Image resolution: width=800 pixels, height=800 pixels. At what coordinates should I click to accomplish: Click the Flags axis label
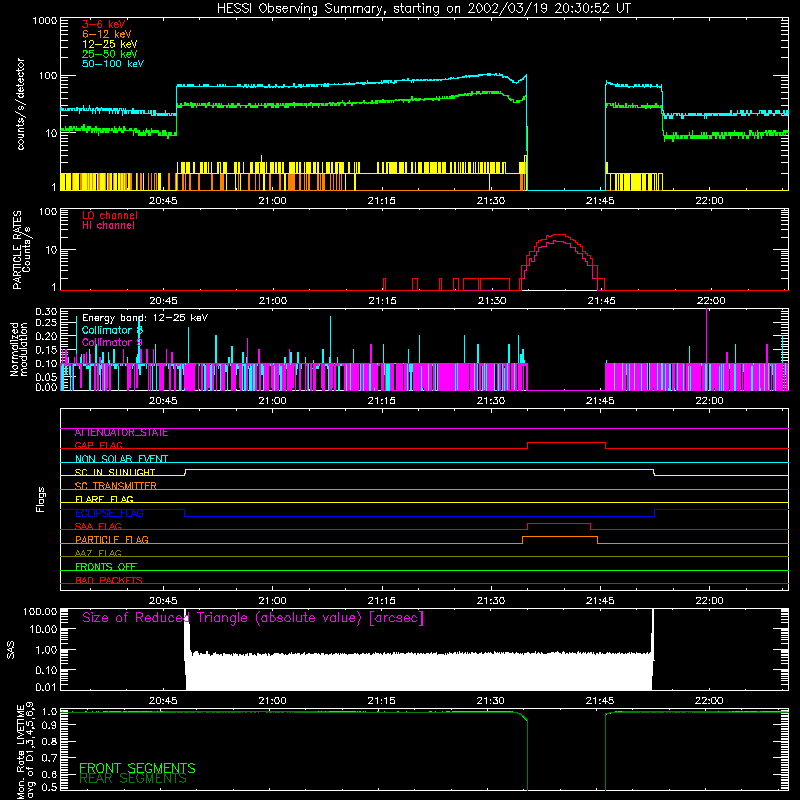click(41, 499)
